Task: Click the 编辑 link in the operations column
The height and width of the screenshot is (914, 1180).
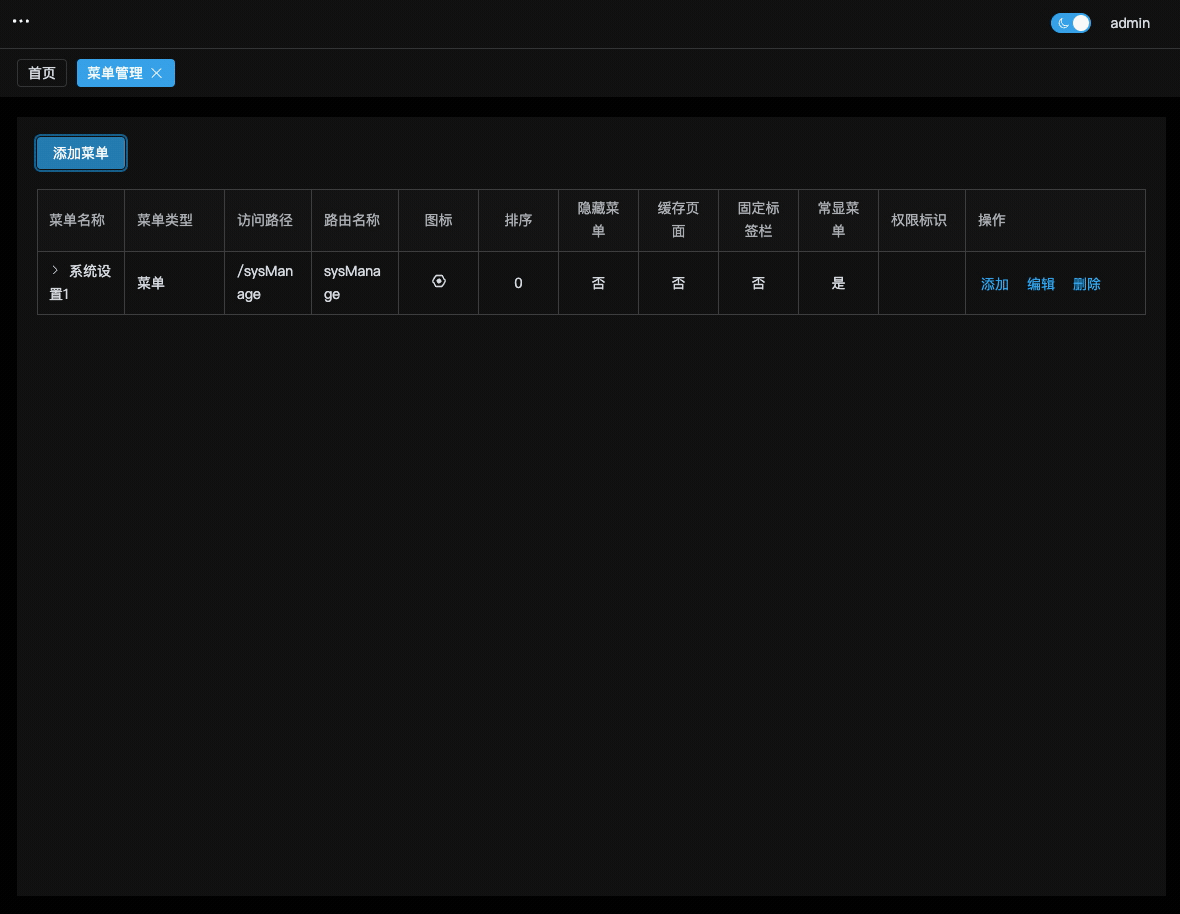Action: coord(1040,284)
